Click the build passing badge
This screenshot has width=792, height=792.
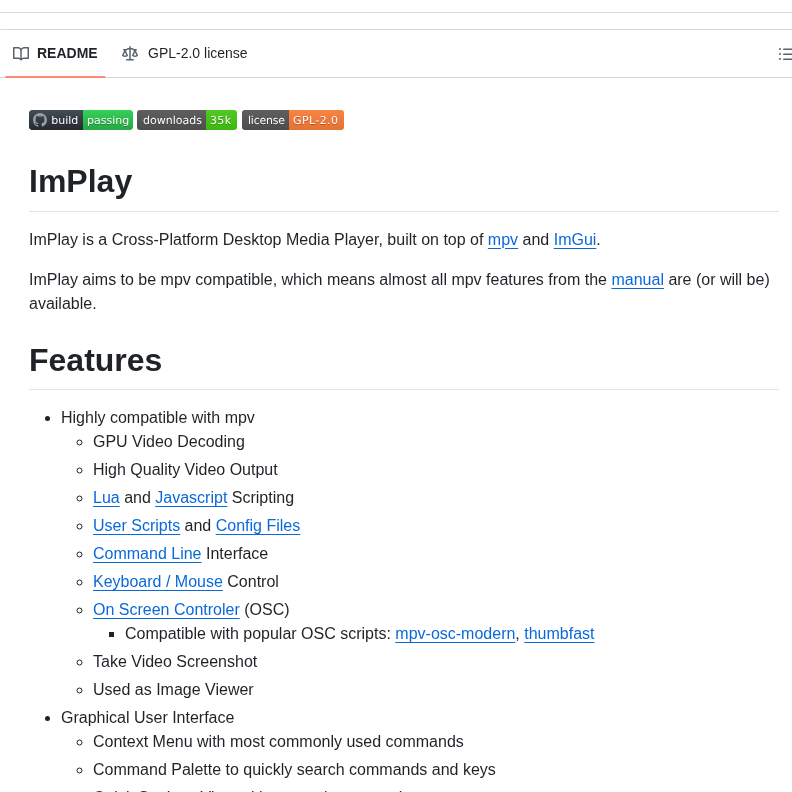(81, 120)
